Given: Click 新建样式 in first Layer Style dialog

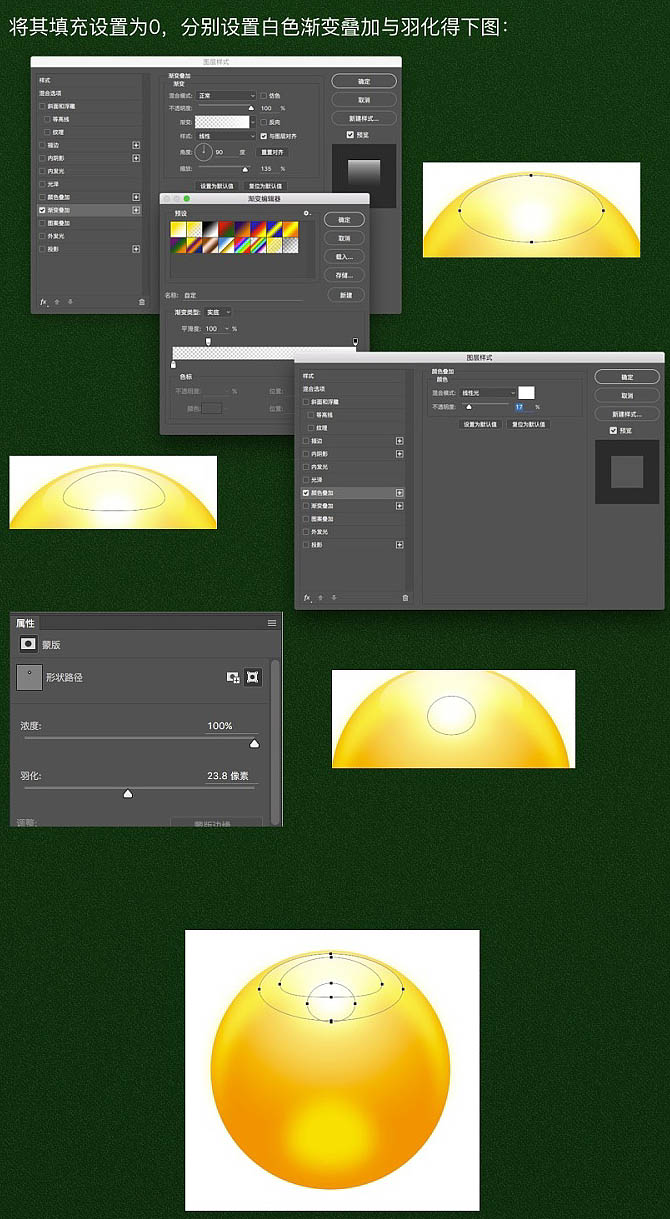Looking at the screenshot, I should coord(364,118).
